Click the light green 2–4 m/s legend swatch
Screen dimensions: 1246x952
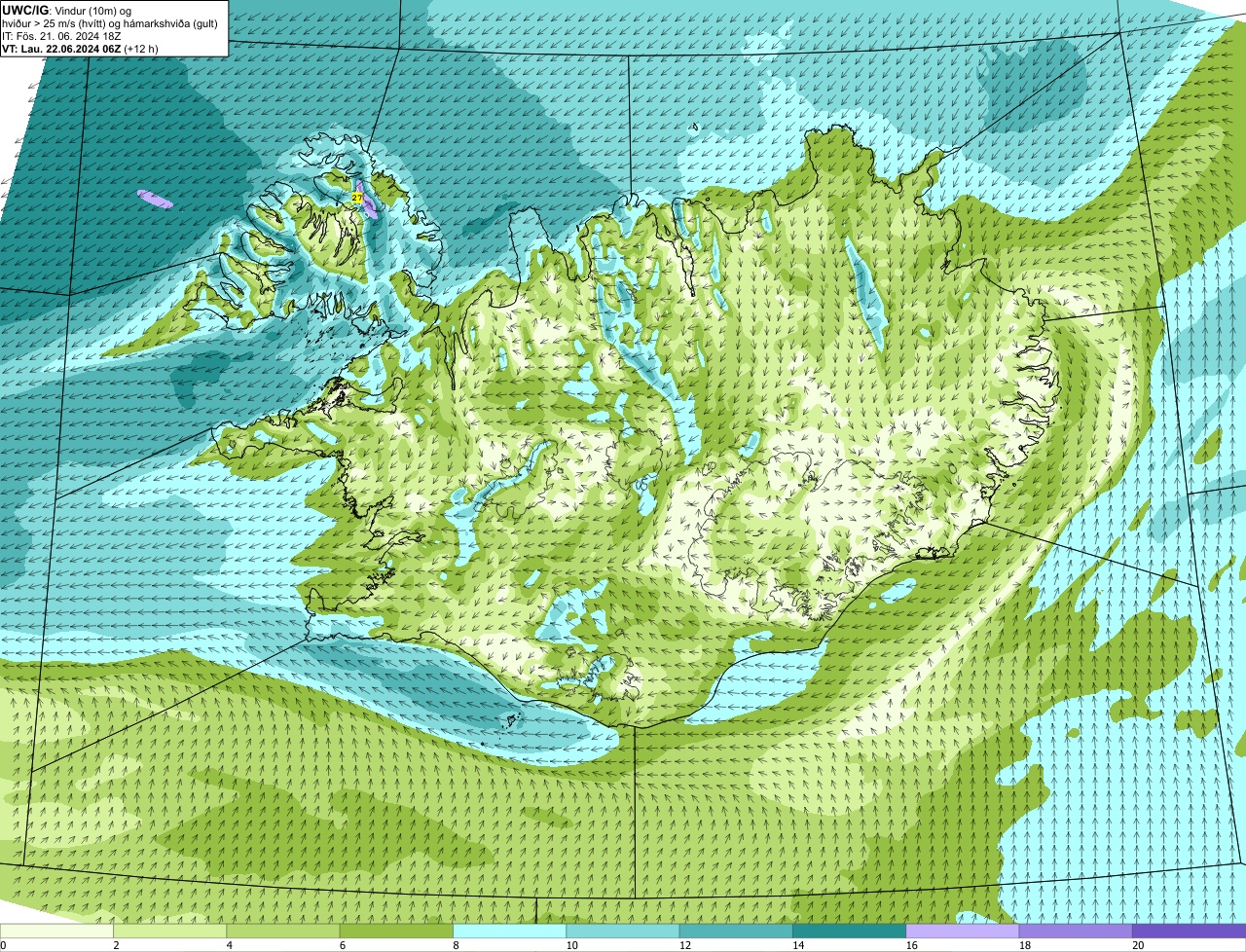coord(170,931)
